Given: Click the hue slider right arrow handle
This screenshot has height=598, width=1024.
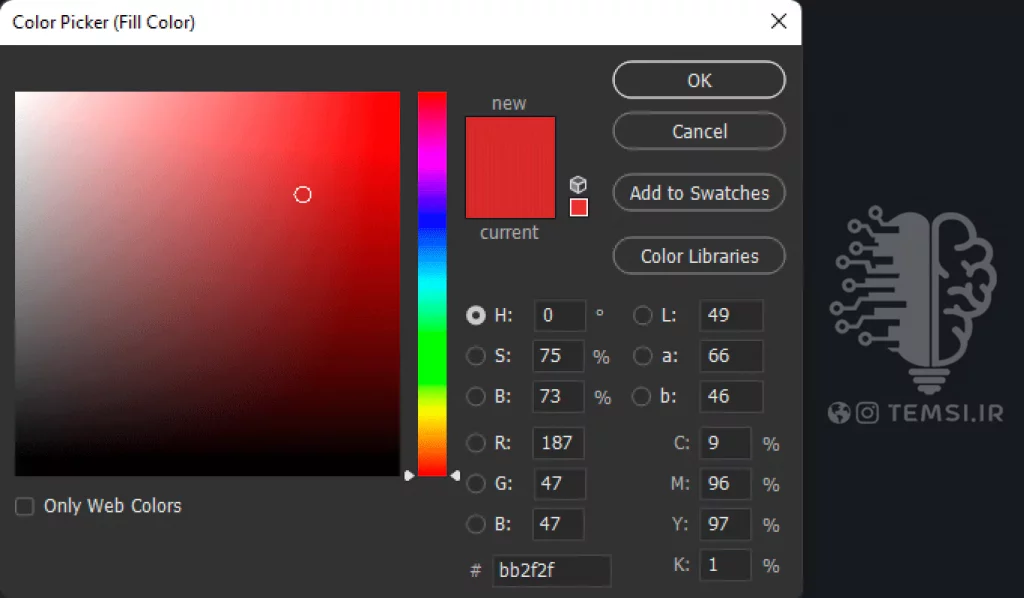Looking at the screenshot, I should click(455, 476).
